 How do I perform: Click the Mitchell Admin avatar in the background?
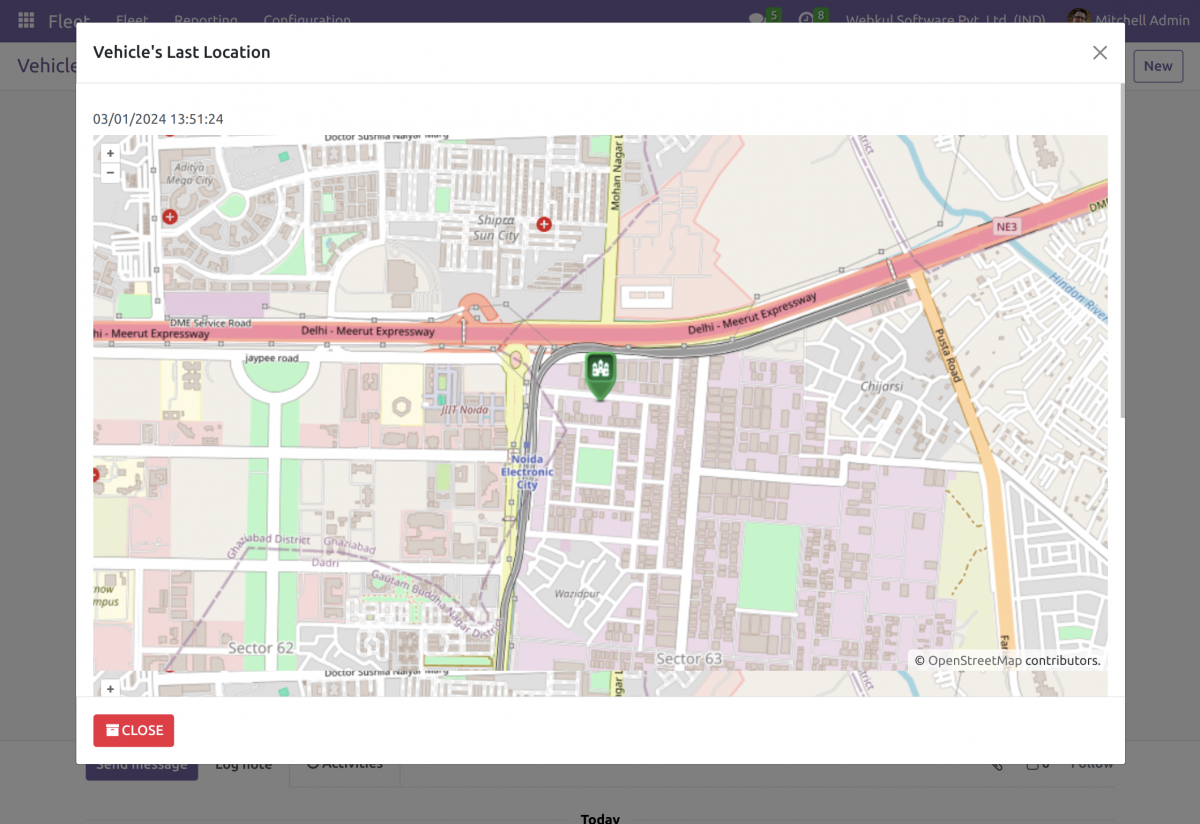pos(1077,19)
